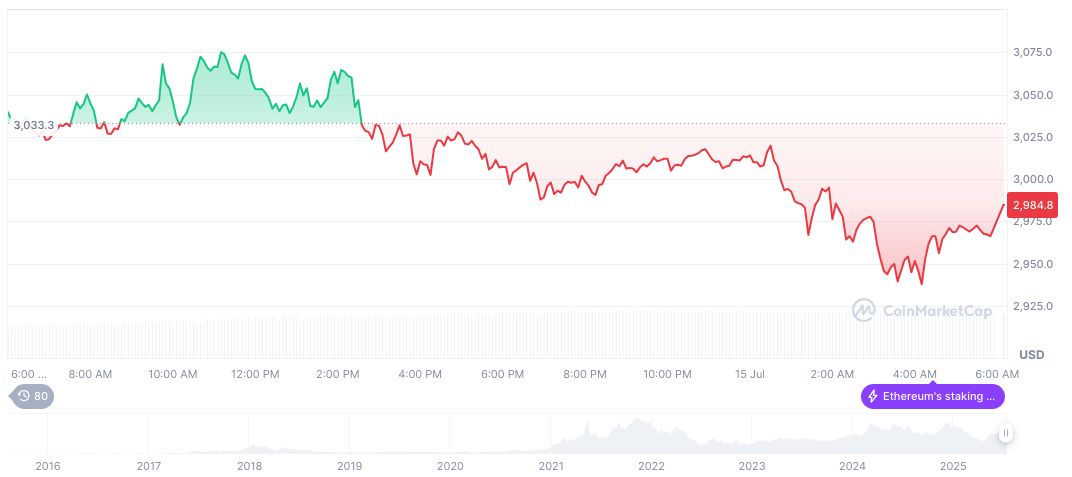Viewport: 1072px width, 477px height.
Task: Select 2021 on the overview timeline
Action: [551, 466]
